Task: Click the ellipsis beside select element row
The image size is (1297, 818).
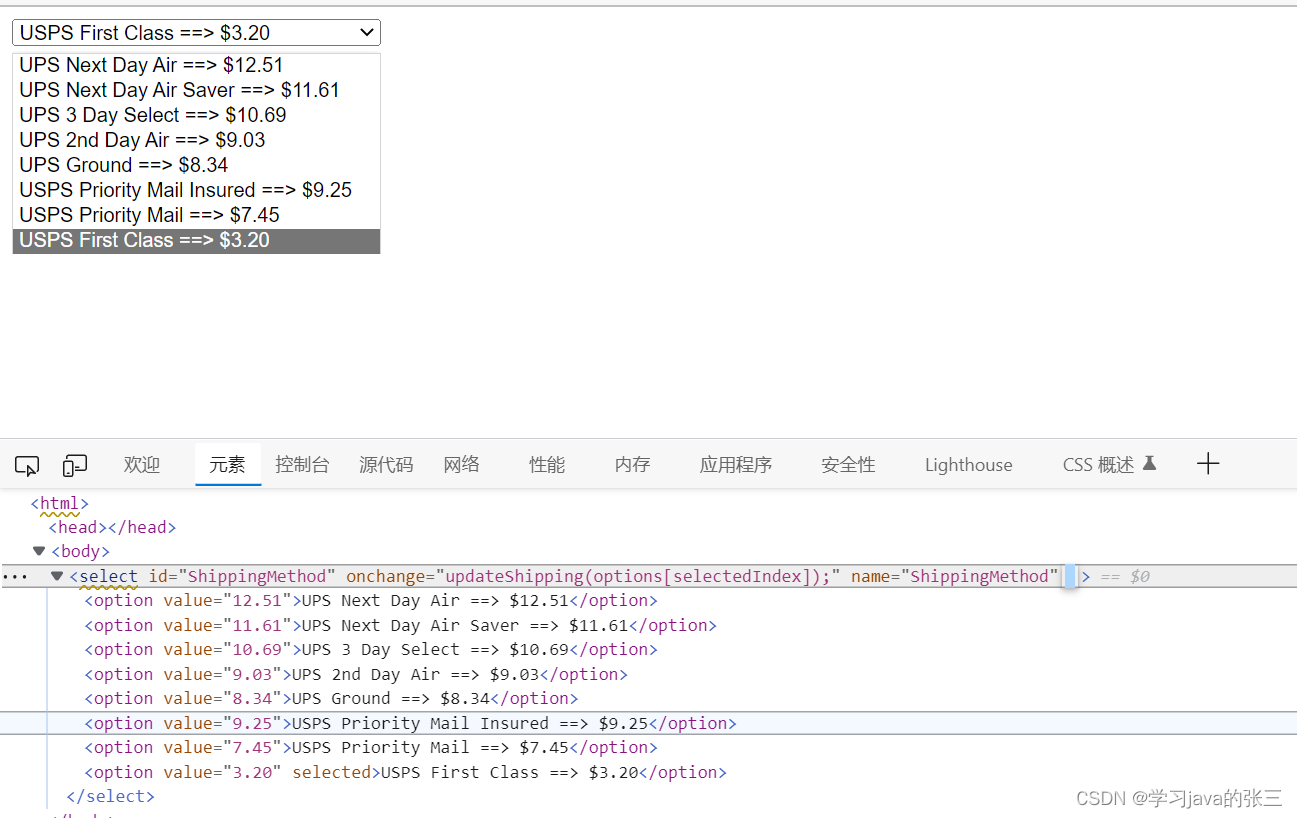Action: pos(15,577)
